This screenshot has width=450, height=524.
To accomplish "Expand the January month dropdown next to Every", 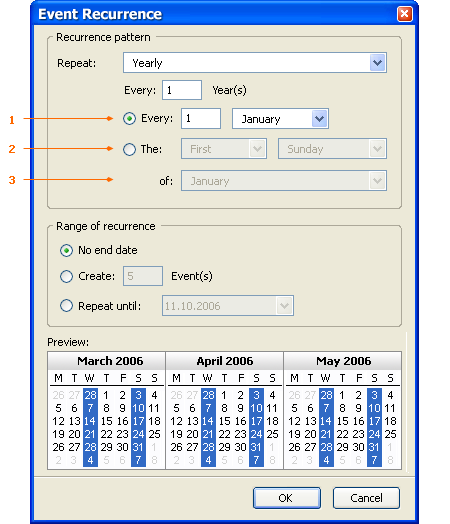I will coord(319,119).
